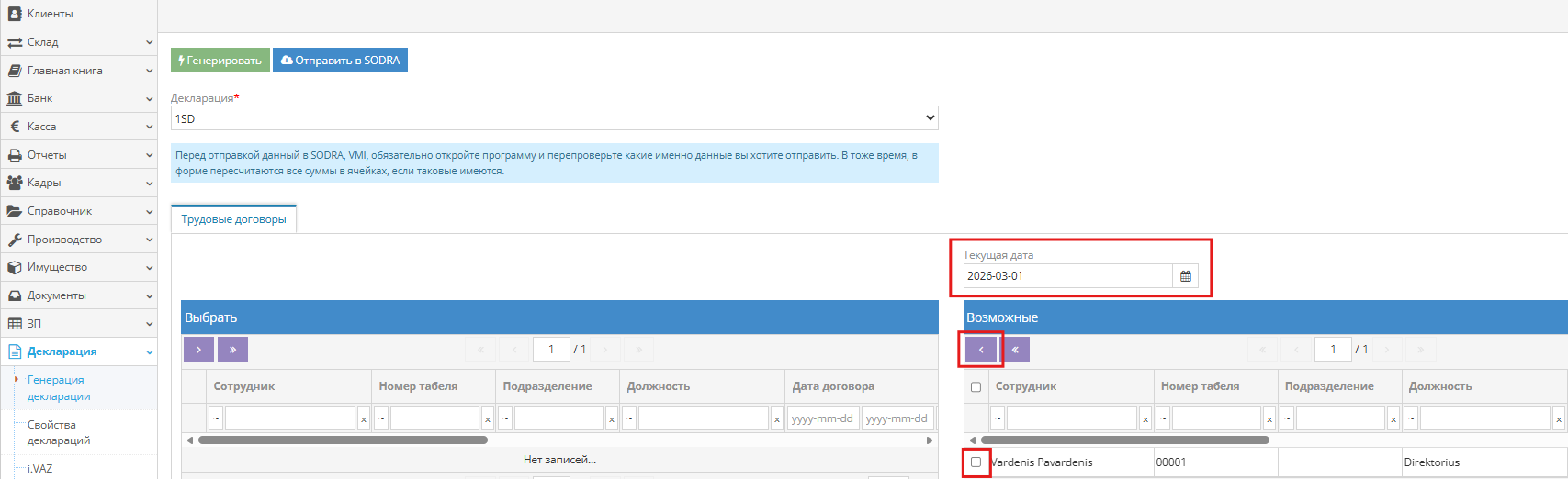Expand the Справочник menu chevron
The width and height of the screenshot is (1568, 479).
pyautogui.click(x=149, y=211)
